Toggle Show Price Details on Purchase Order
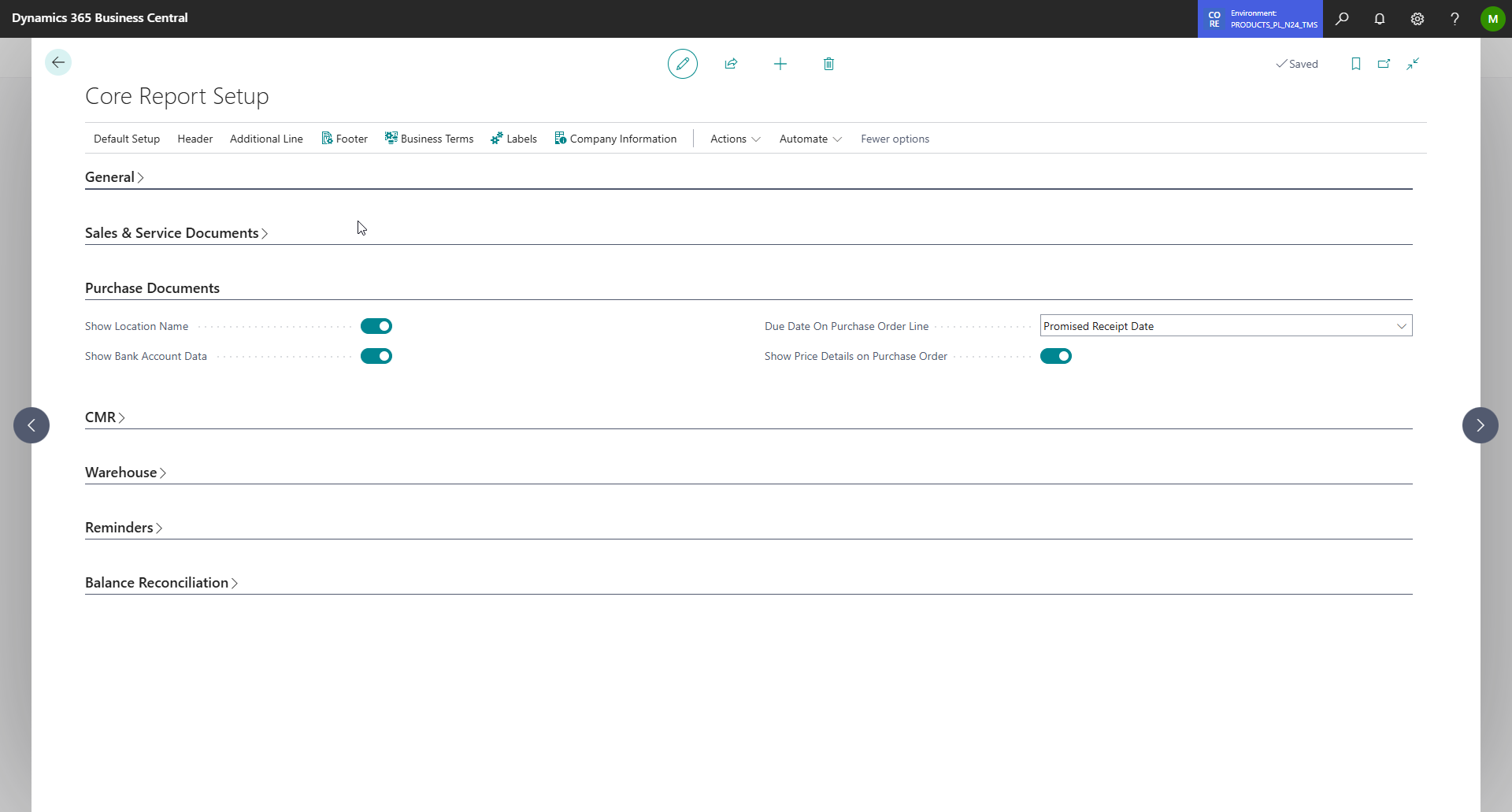 coord(1055,356)
